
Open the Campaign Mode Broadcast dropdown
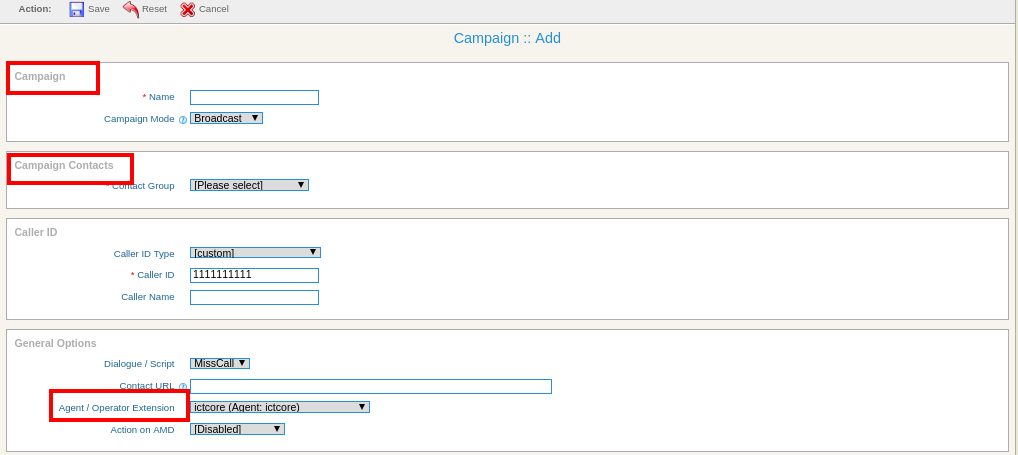[227, 118]
